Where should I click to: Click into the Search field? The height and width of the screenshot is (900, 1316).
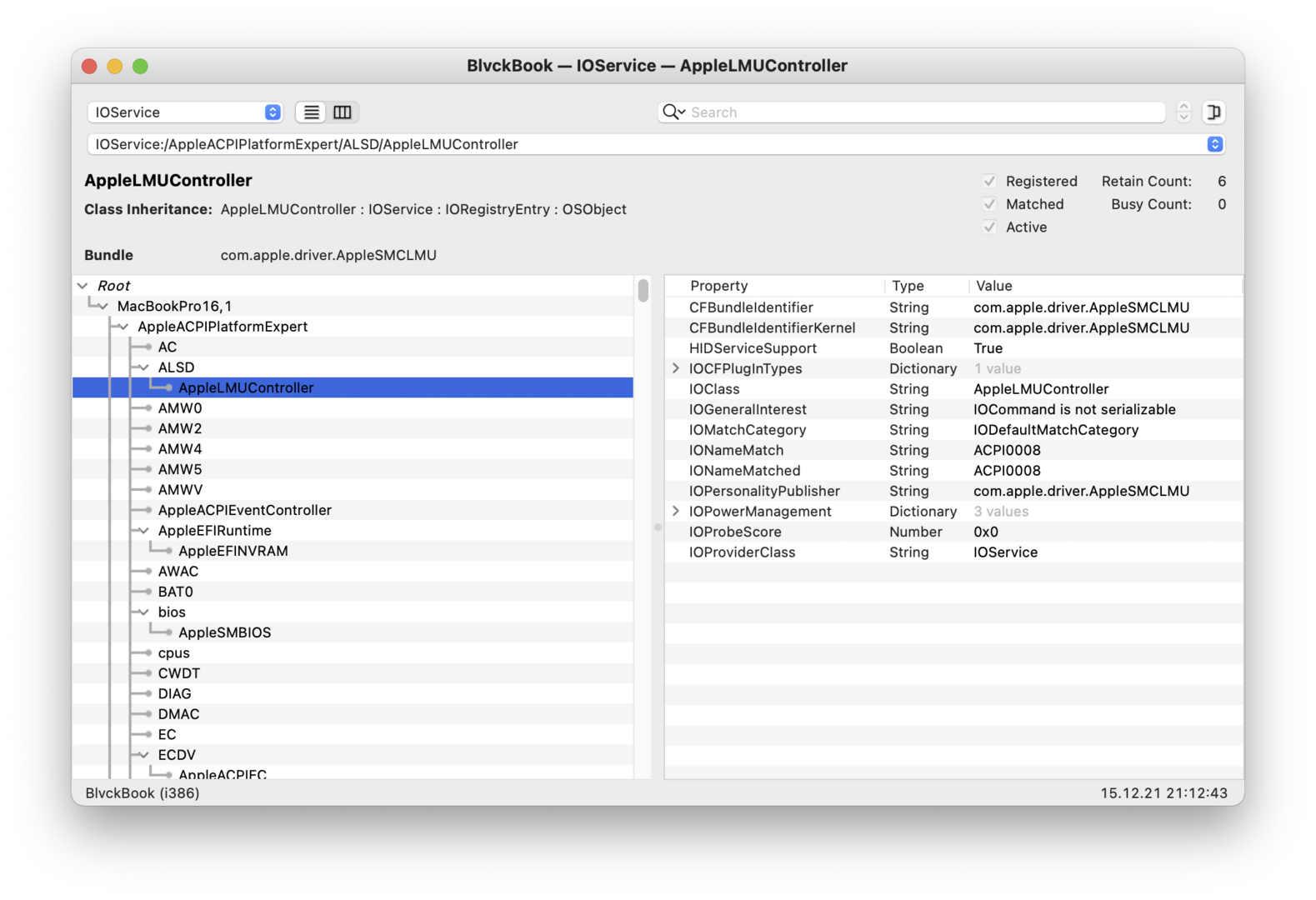click(925, 112)
